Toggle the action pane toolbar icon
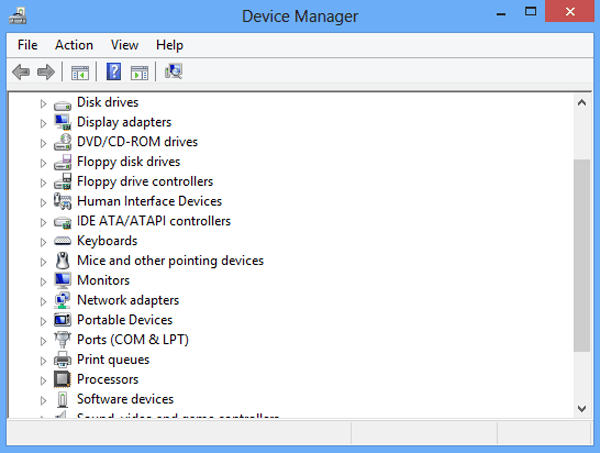 (x=139, y=72)
